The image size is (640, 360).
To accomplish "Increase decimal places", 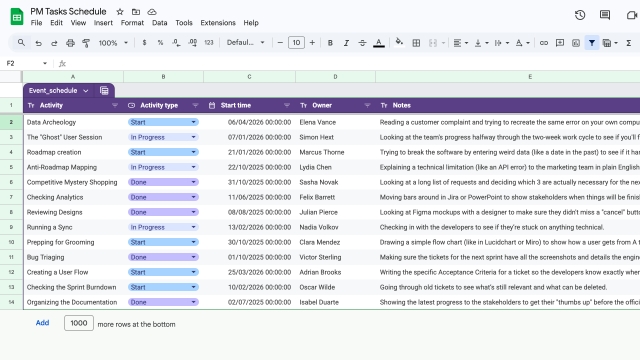I will [x=193, y=42].
